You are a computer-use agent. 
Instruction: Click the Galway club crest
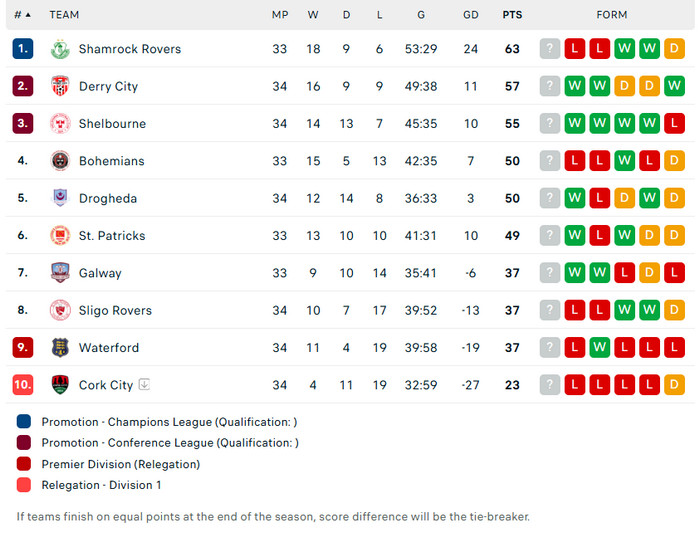pyautogui.click(x=60, y=273)
